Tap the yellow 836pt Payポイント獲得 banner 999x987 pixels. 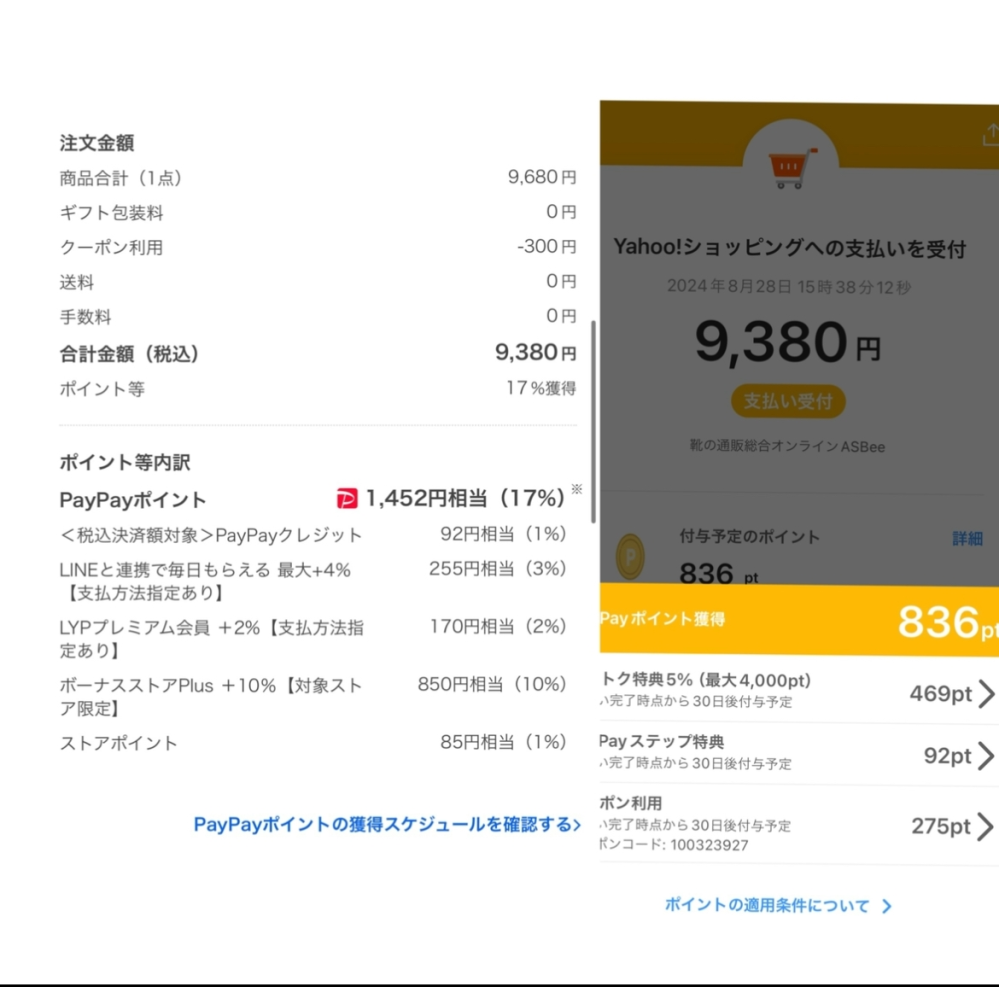point(799,620)
